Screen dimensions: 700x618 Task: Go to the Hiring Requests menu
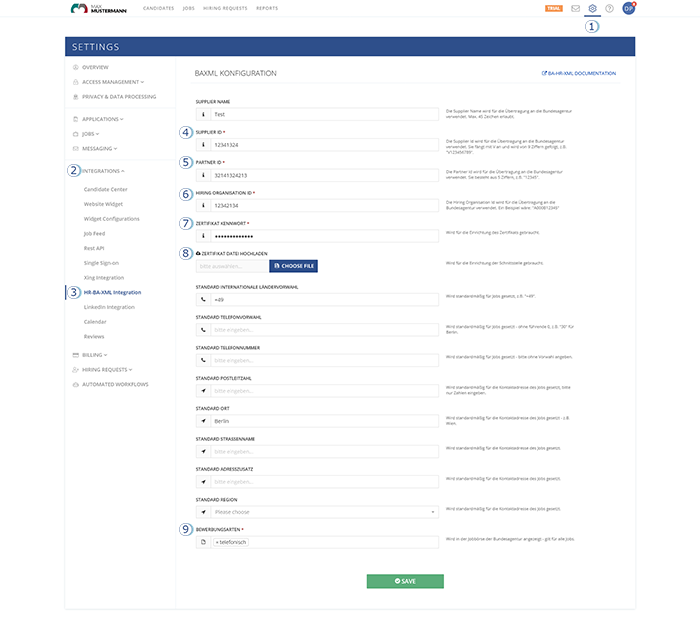[x=227, y=8]
